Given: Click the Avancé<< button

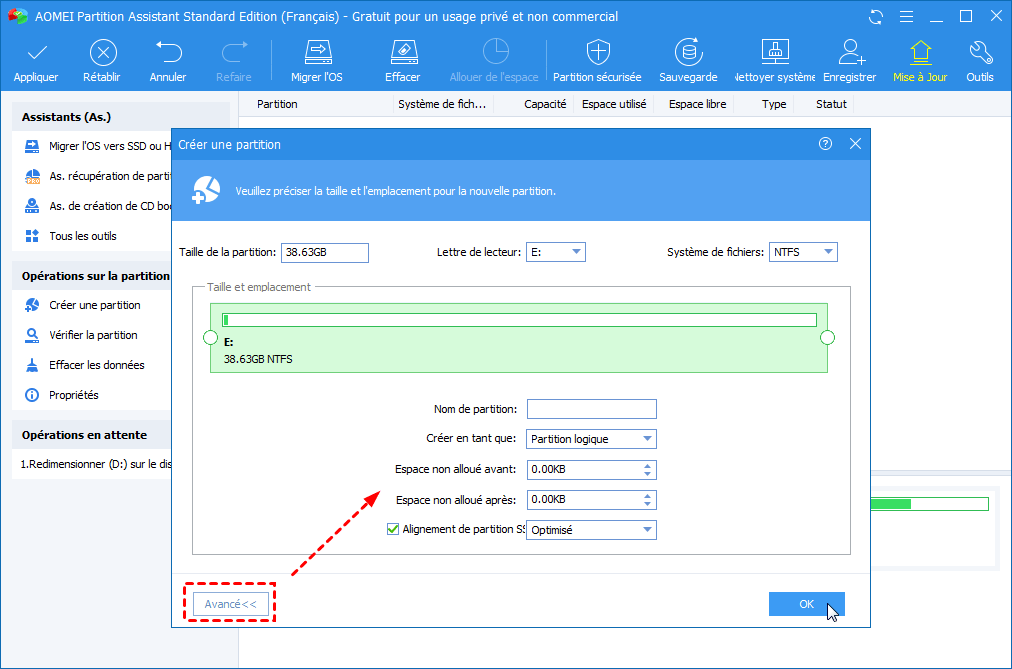Looking at the screenshot, I should point(230,604).
